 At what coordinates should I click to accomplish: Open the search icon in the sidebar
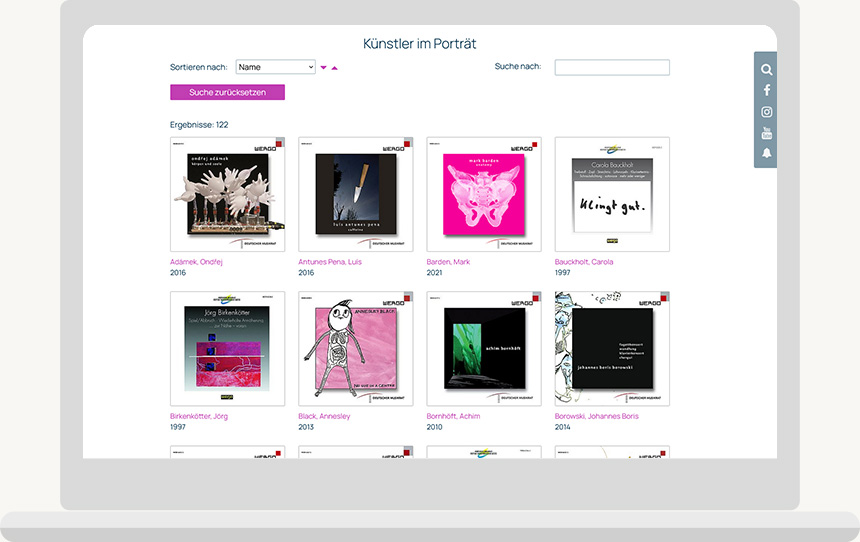click(767, 70)
